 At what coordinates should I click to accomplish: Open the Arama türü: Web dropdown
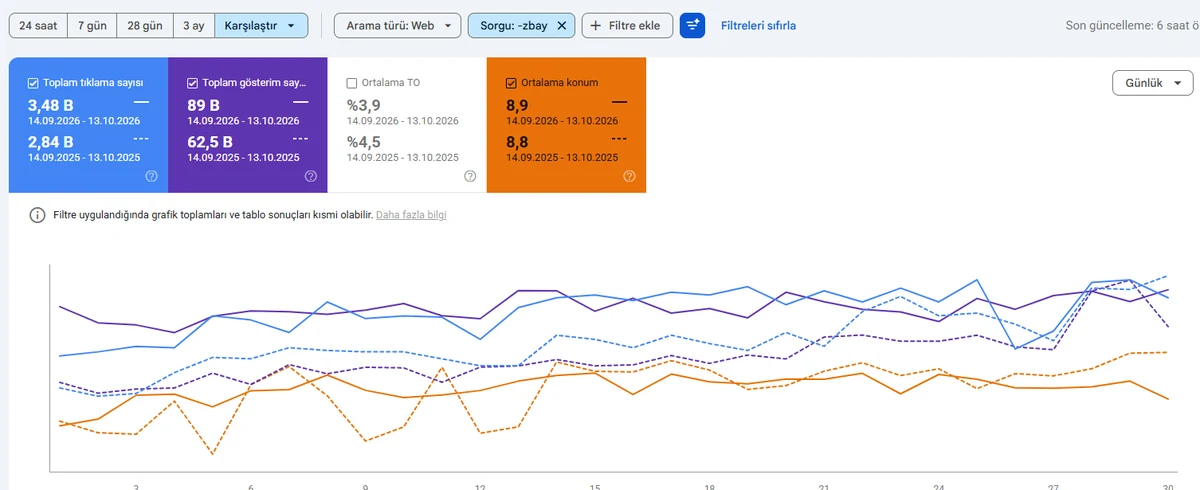(x=398, y=25)
